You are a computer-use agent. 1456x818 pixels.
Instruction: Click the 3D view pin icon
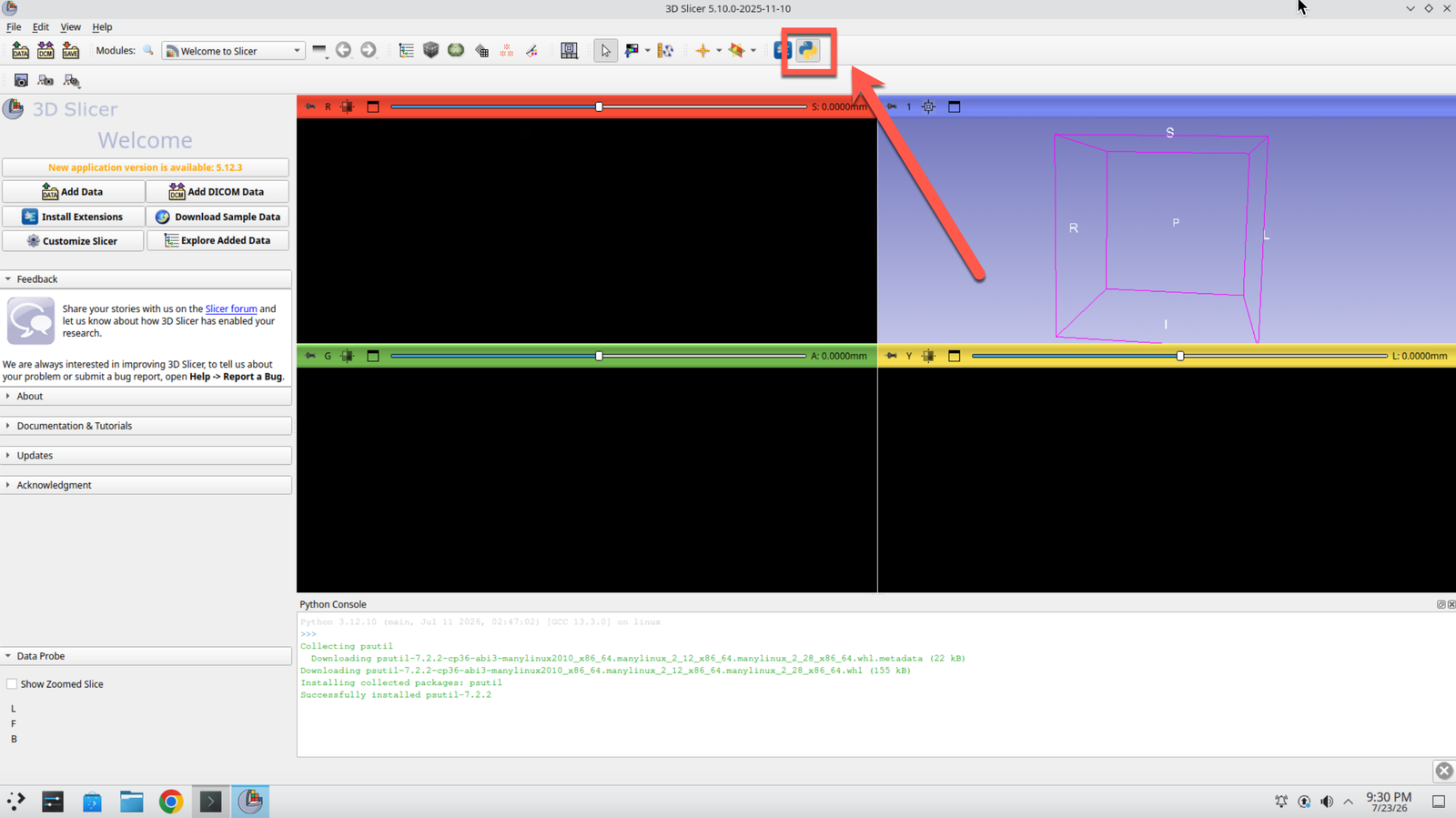pyautogui.click(x=892, y=106)
